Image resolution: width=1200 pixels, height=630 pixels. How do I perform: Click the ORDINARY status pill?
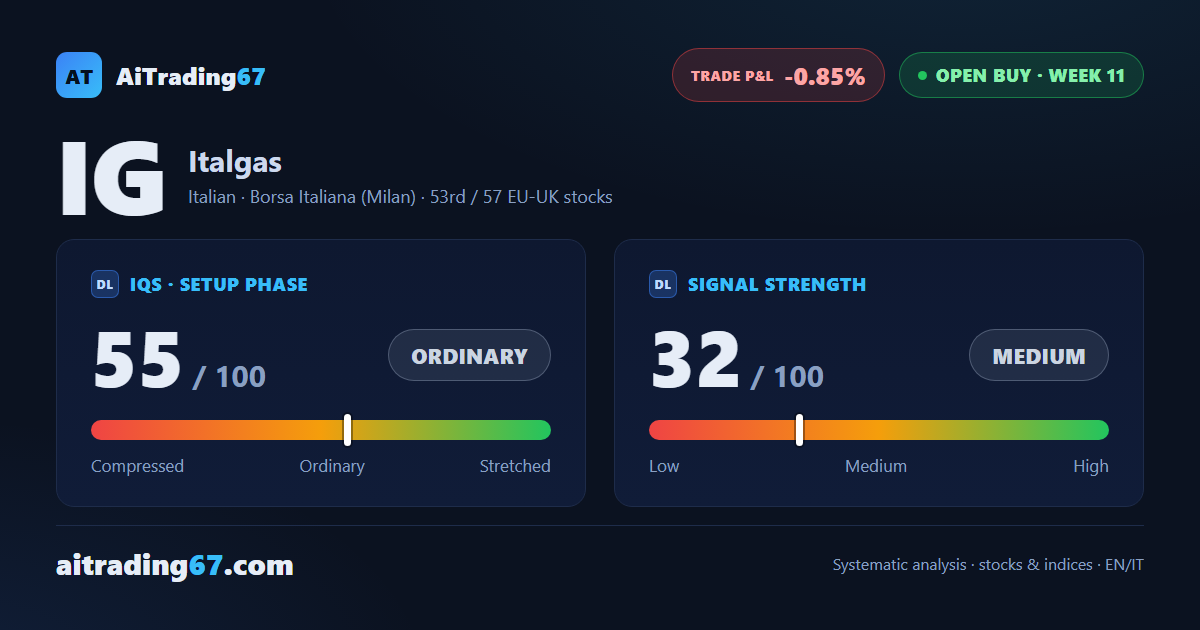(x=469, y=355)
